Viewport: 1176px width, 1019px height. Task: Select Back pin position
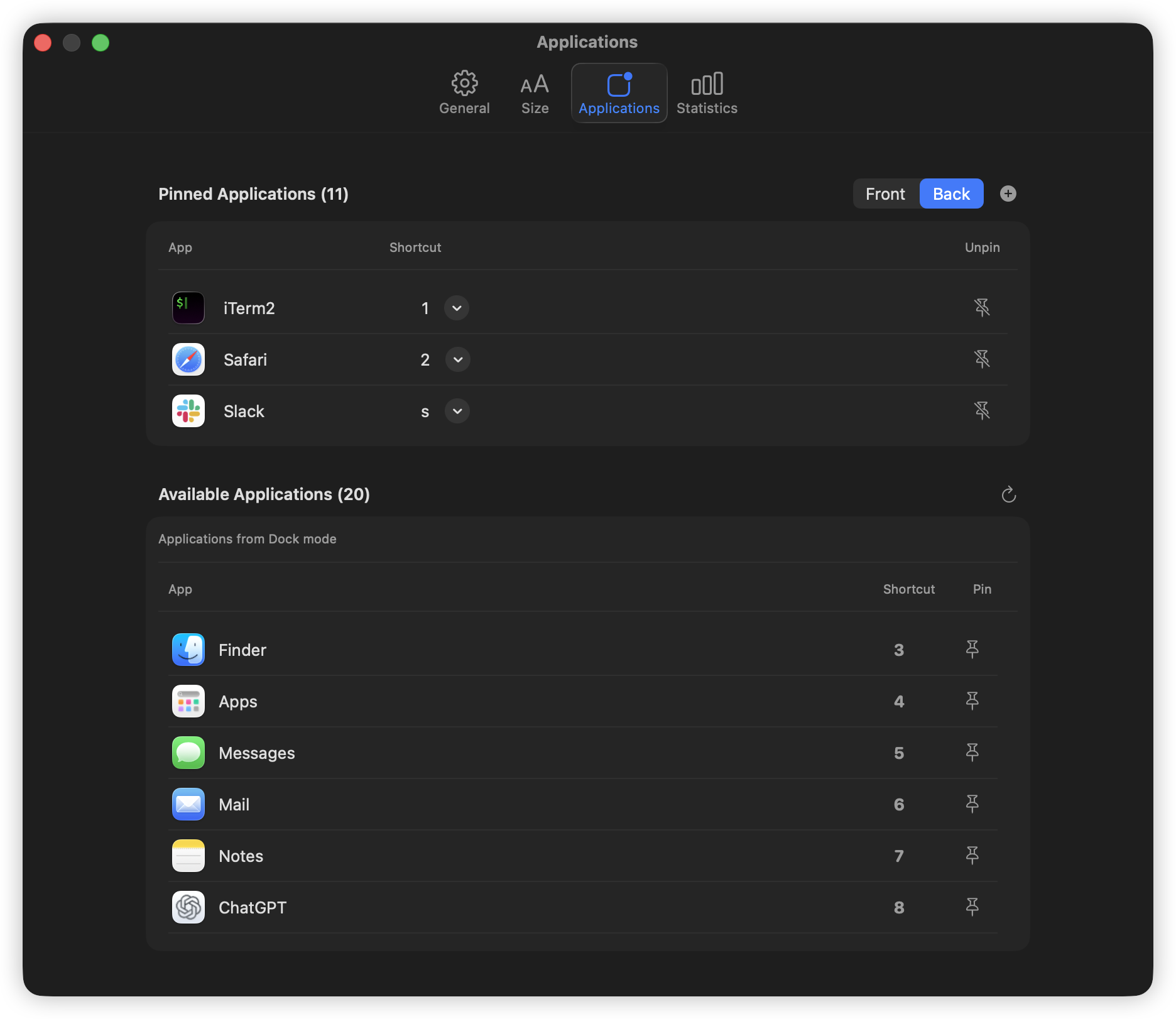click(951, 193)
